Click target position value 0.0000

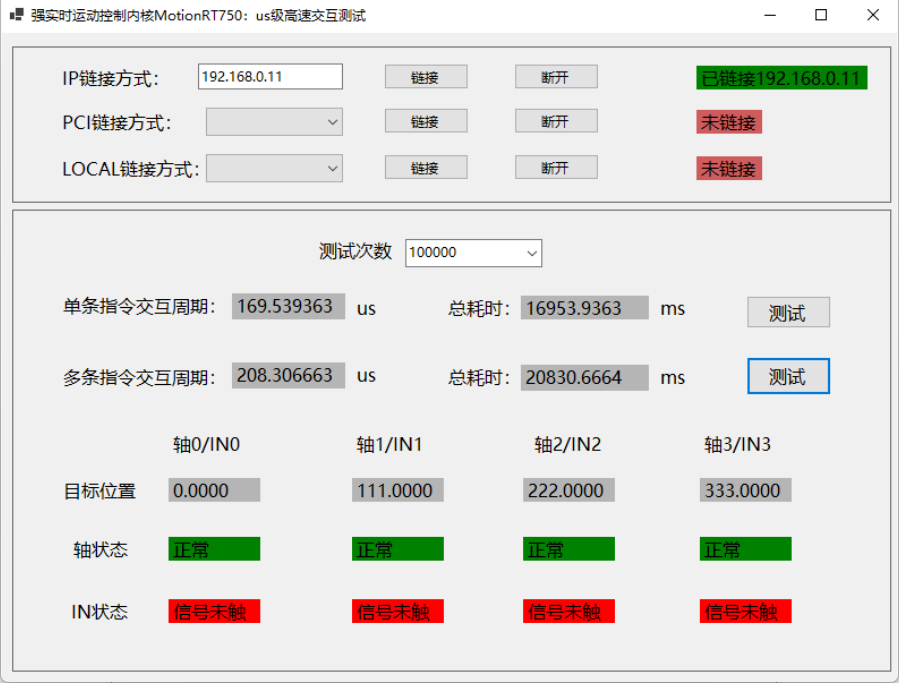[x=214, y=490]
